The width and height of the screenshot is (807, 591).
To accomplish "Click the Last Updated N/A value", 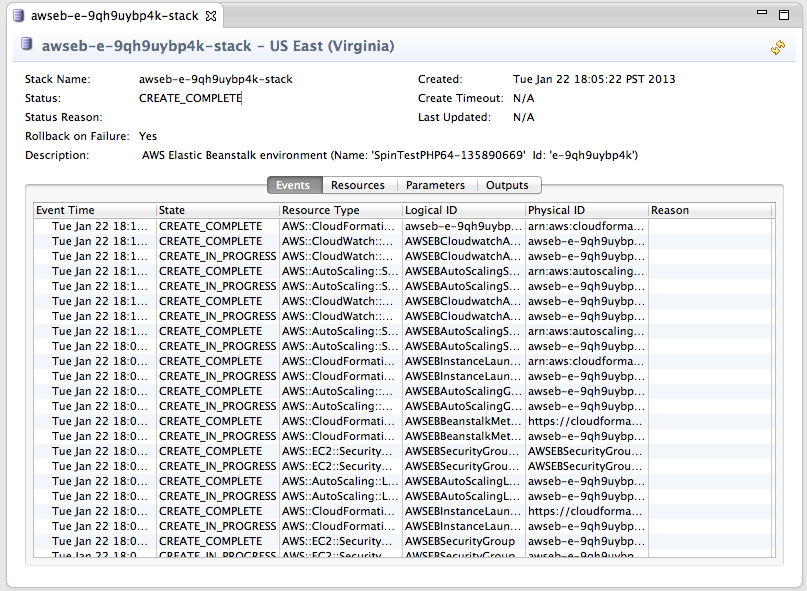I will click(523, 117).
